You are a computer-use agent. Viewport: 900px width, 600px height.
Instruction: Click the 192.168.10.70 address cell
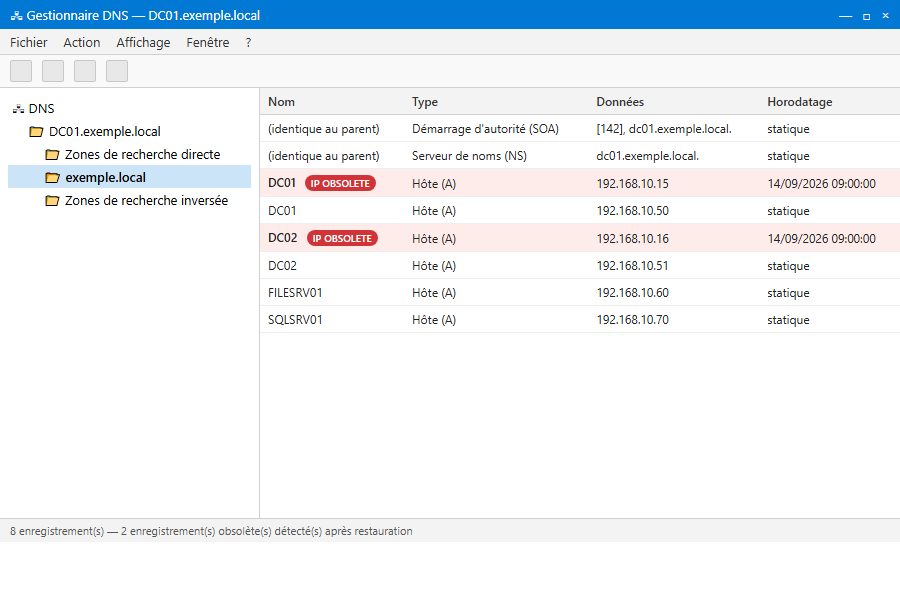[x=633, y=320]
